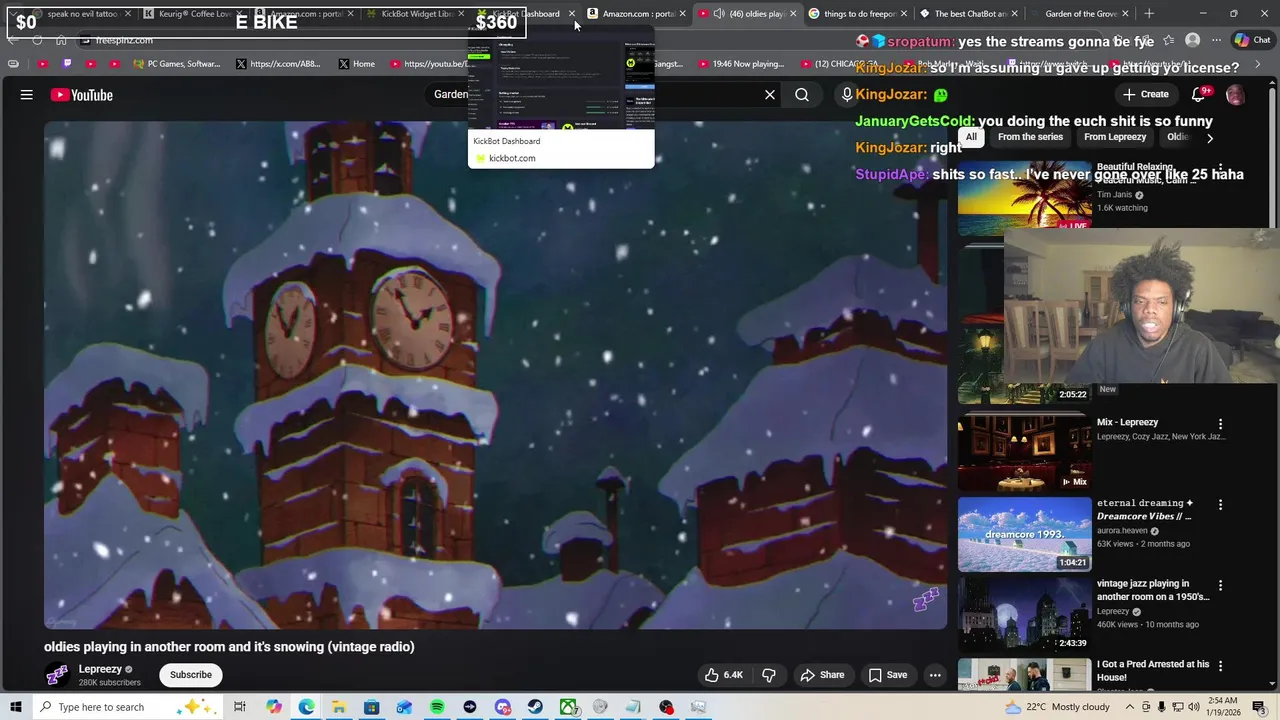
Task: Click the video title 'oldies playing in another room'
Action: [x=229, y=647]
